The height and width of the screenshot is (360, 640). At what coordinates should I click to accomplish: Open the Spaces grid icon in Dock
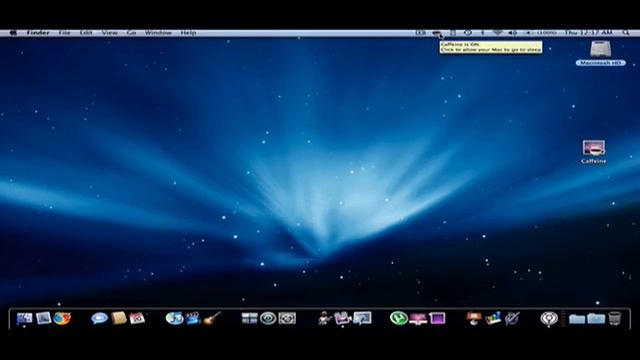pos(249,318)
